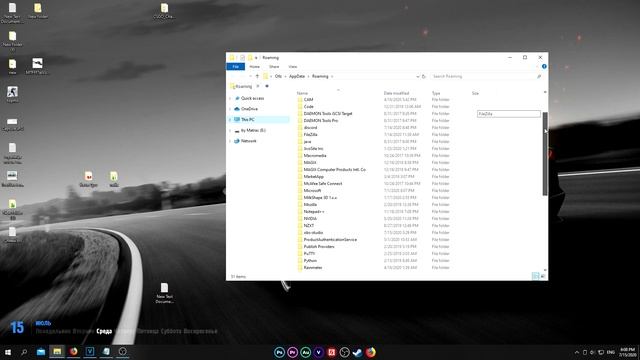Viewport: 640px width, 360px height.
Task: Open address bar history dropdown arrow
Action: 418,76
